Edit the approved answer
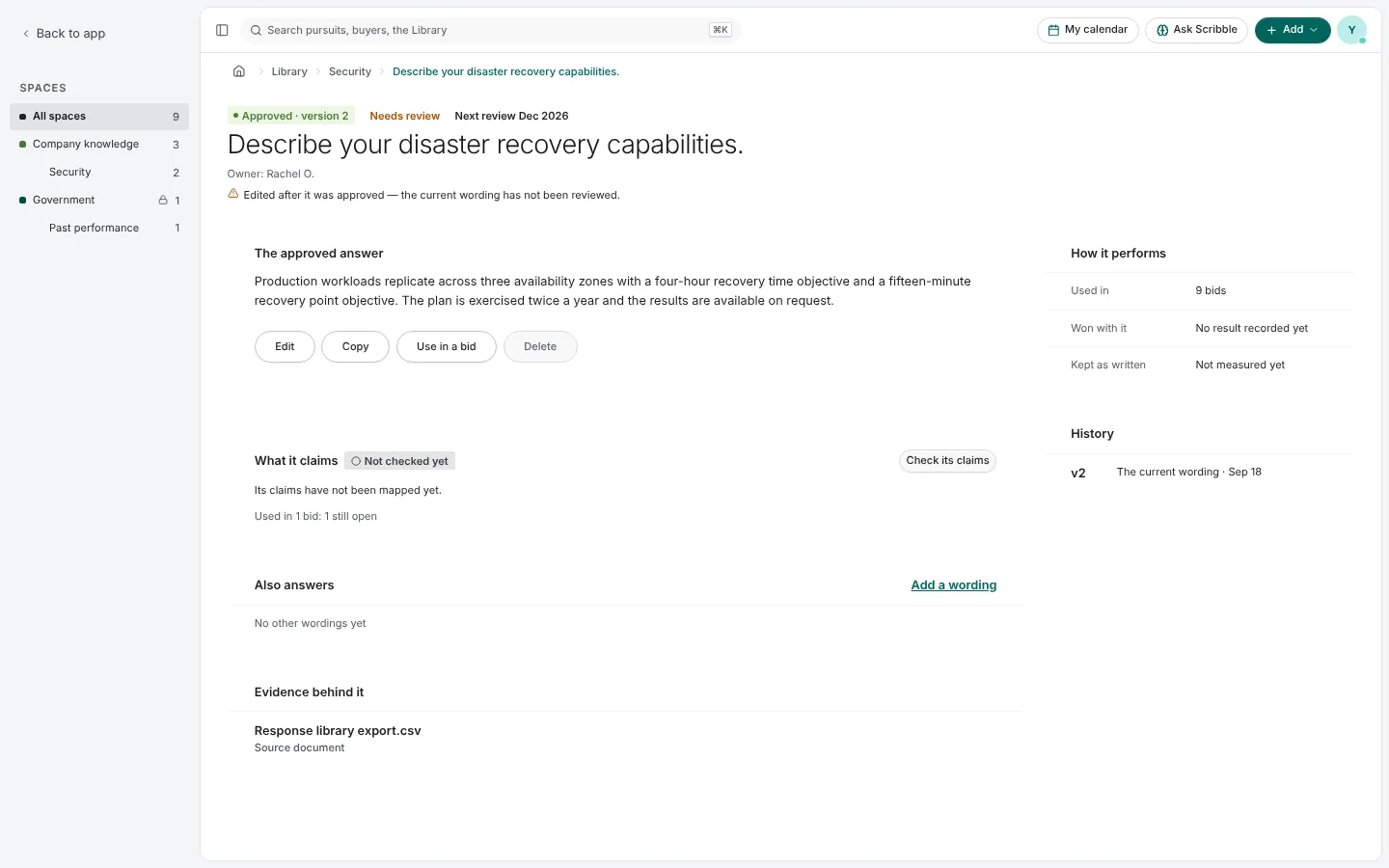The image size is (1389, 868). coord(285,347)
